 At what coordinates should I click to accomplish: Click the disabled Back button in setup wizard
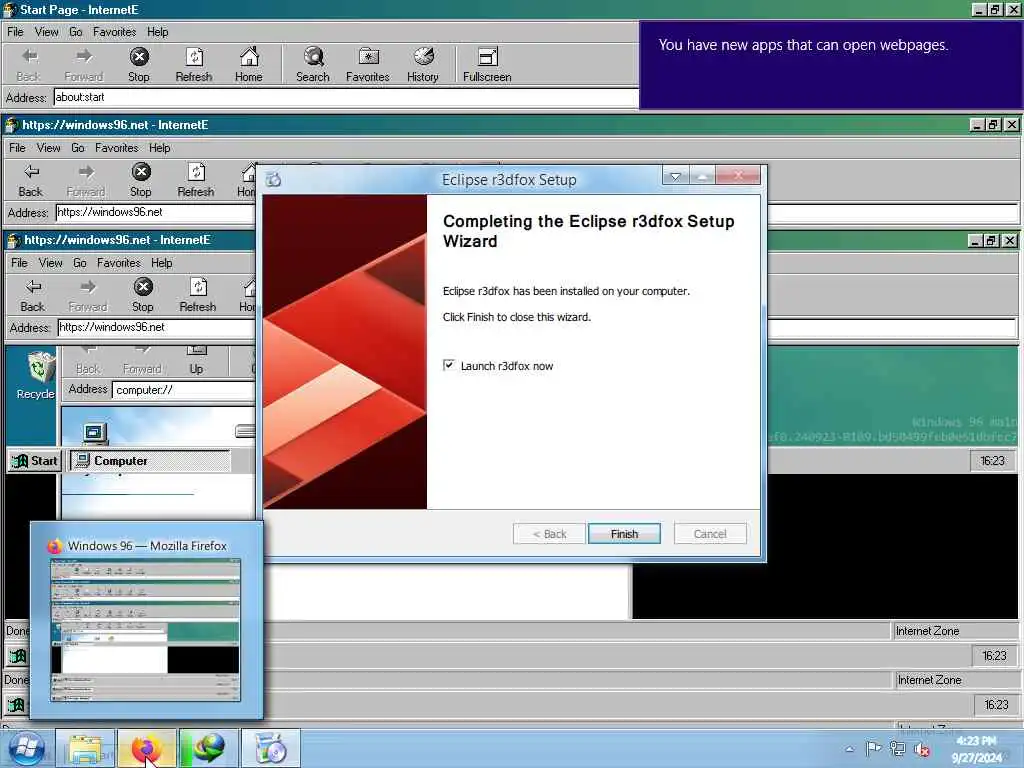[549, 534]
